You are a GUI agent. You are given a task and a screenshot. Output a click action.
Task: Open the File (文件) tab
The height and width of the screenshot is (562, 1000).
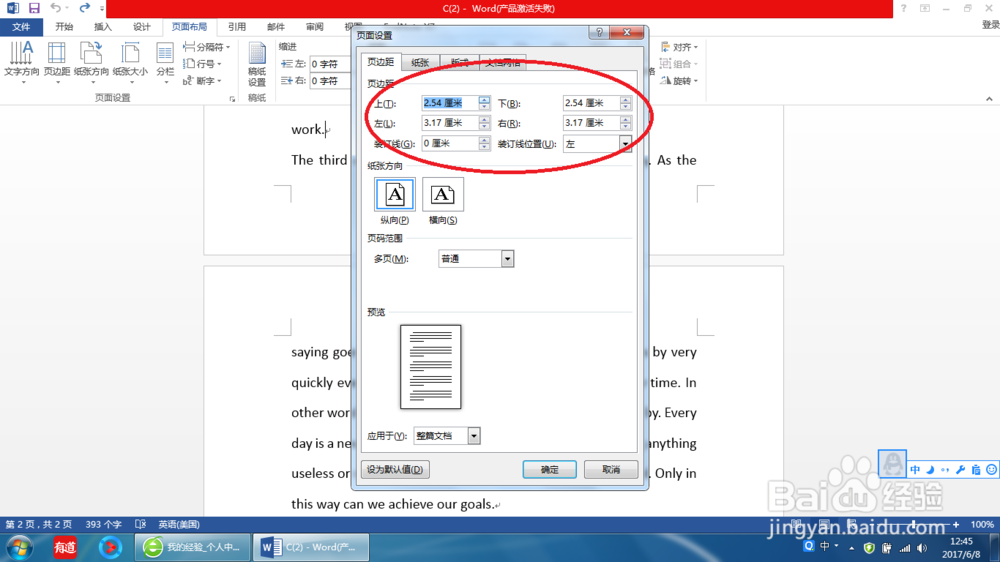click(21, 27)
